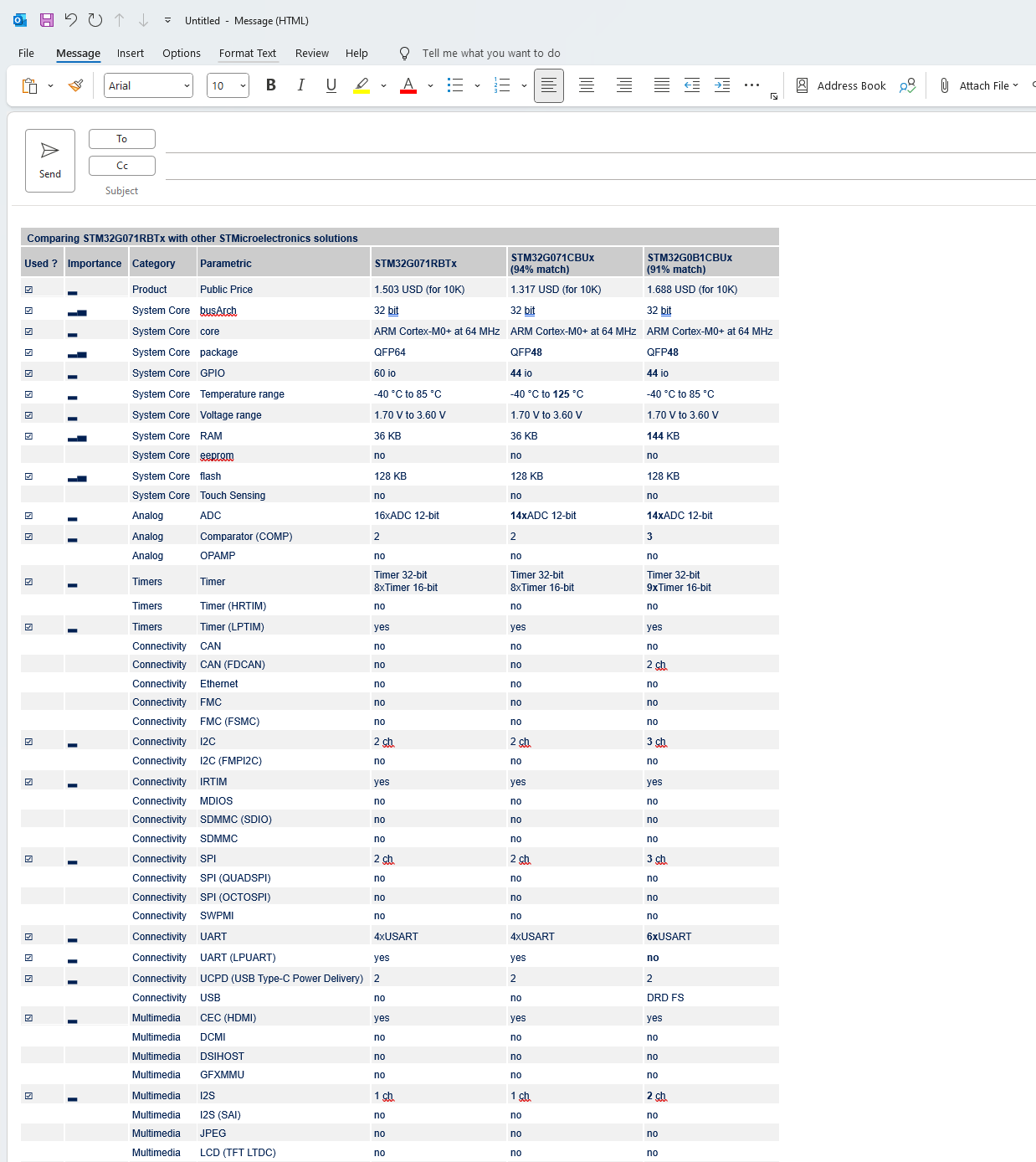The width and height of the screenshot is (1036, 1162).
Task: Open the Format Text tab
Action: pyautogui.click(x=248, y=53)
